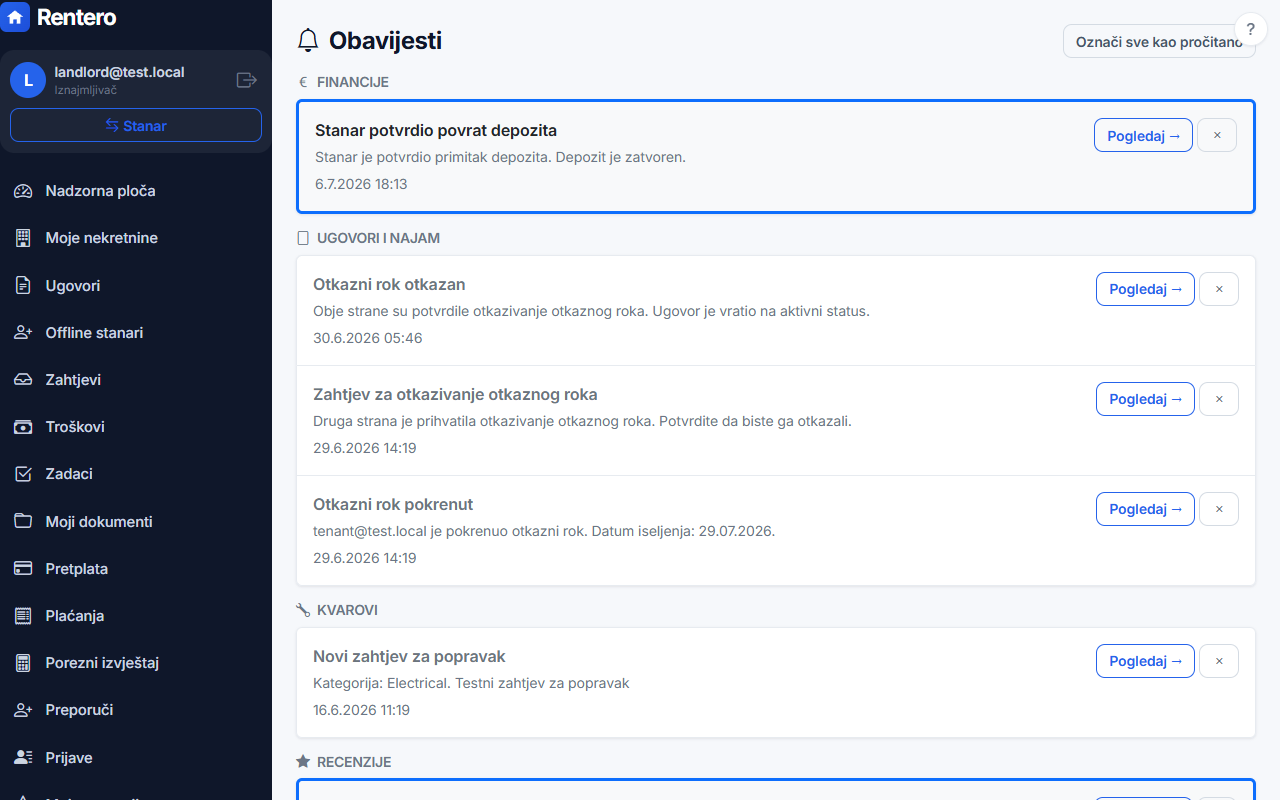
Task: Open Preporuči in the sidebar
Action: [x=136, y=710]
